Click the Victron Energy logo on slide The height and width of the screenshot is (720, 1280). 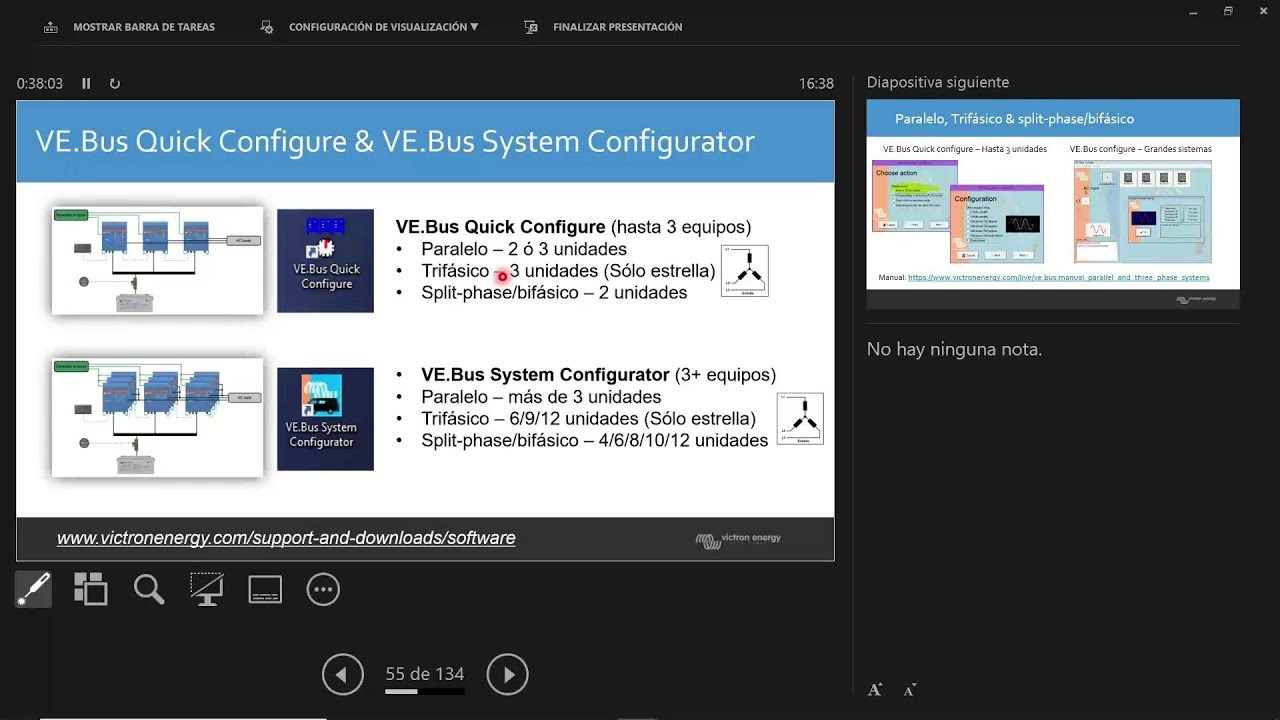click(738, 540)
